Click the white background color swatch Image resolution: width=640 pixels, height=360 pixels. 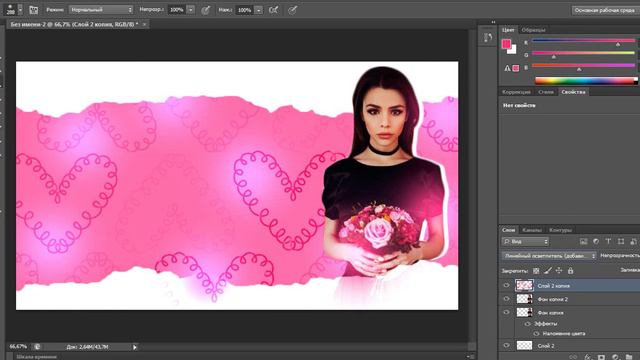513,50
